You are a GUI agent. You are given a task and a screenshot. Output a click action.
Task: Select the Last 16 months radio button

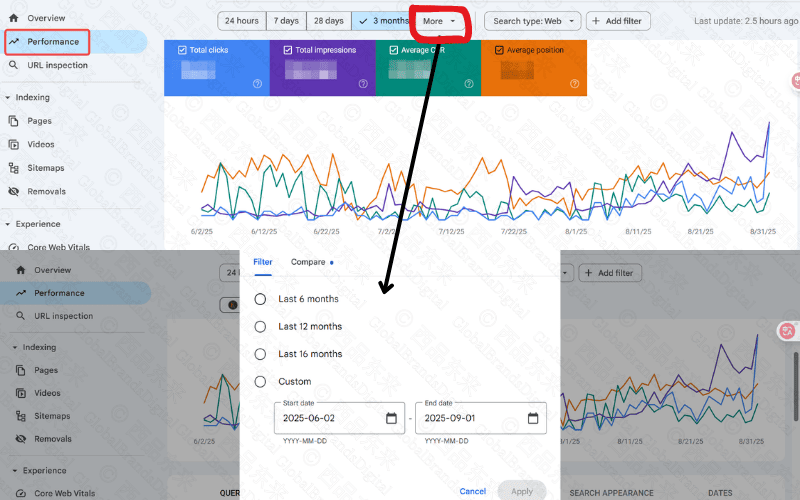261,354
